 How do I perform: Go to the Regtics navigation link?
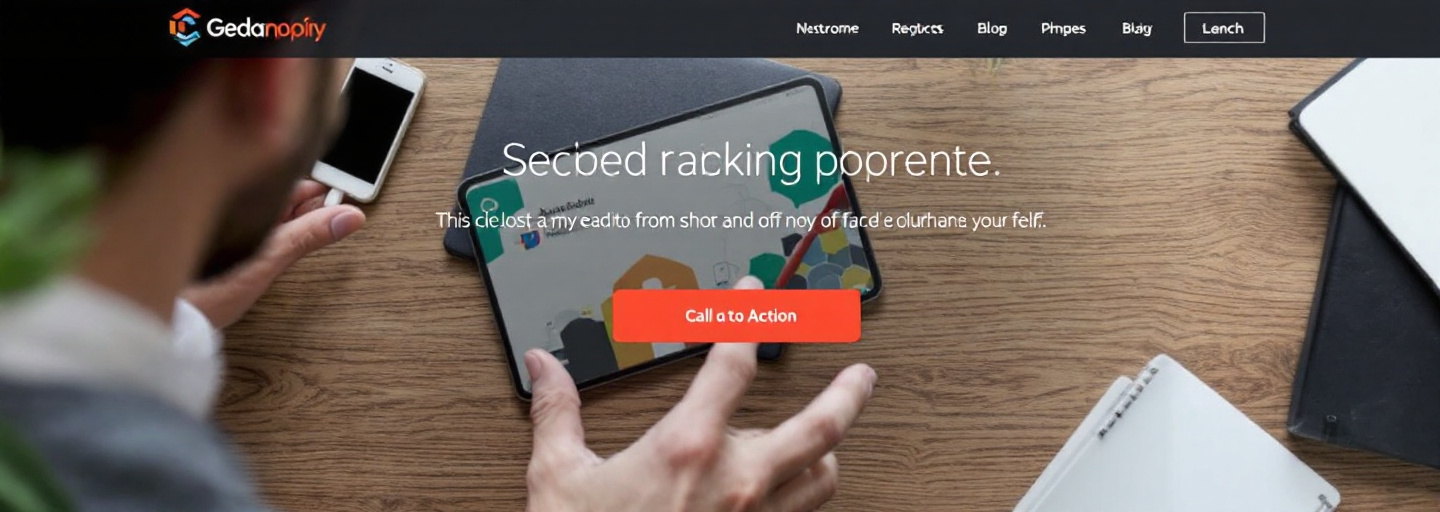[x=917, y=28]
